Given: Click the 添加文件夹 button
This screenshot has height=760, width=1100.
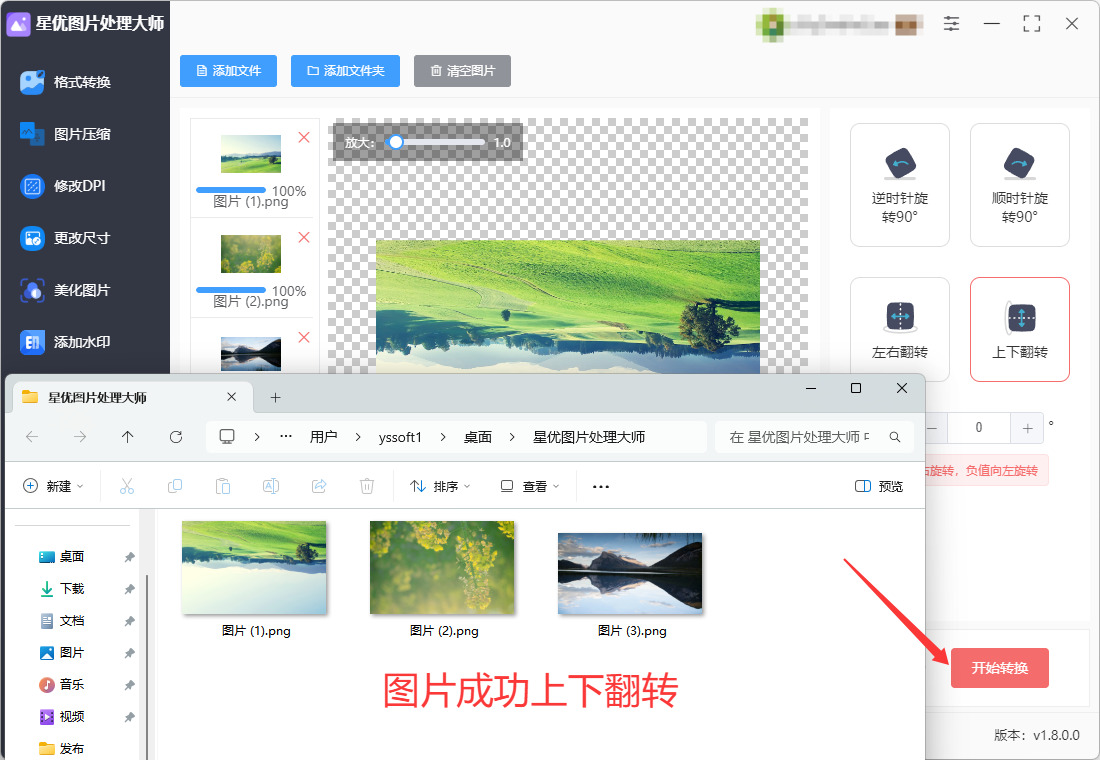Looking at the screenshot, I should (x=345, y=71).
